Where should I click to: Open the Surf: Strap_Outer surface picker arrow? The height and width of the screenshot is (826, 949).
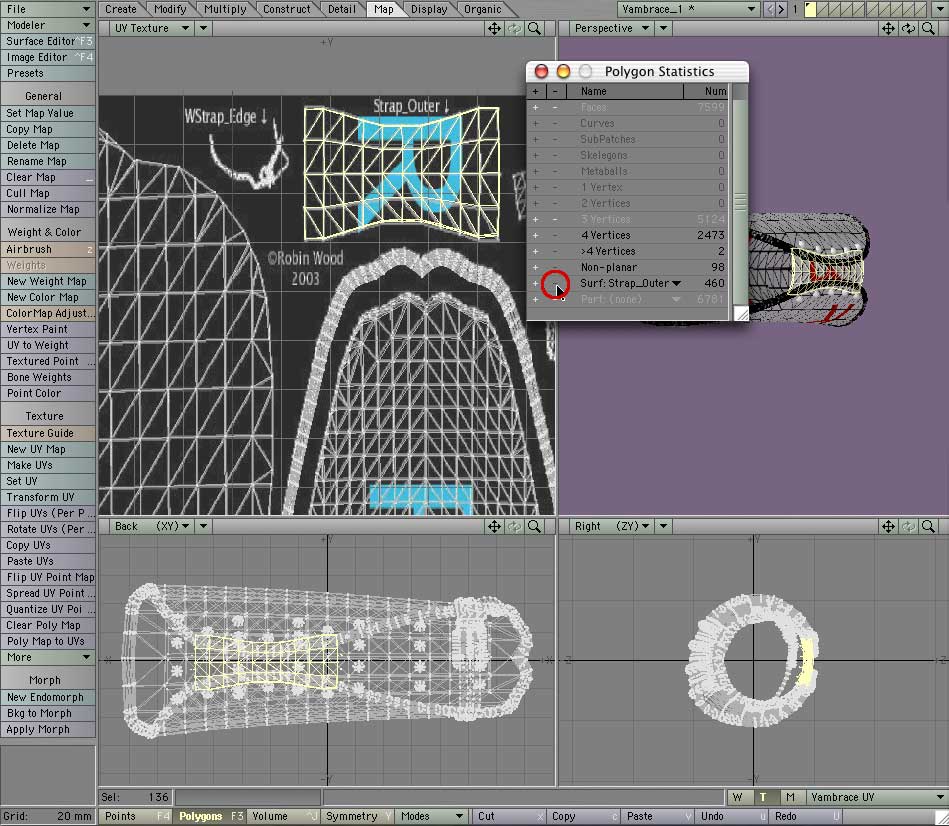(x=676, y=283)
